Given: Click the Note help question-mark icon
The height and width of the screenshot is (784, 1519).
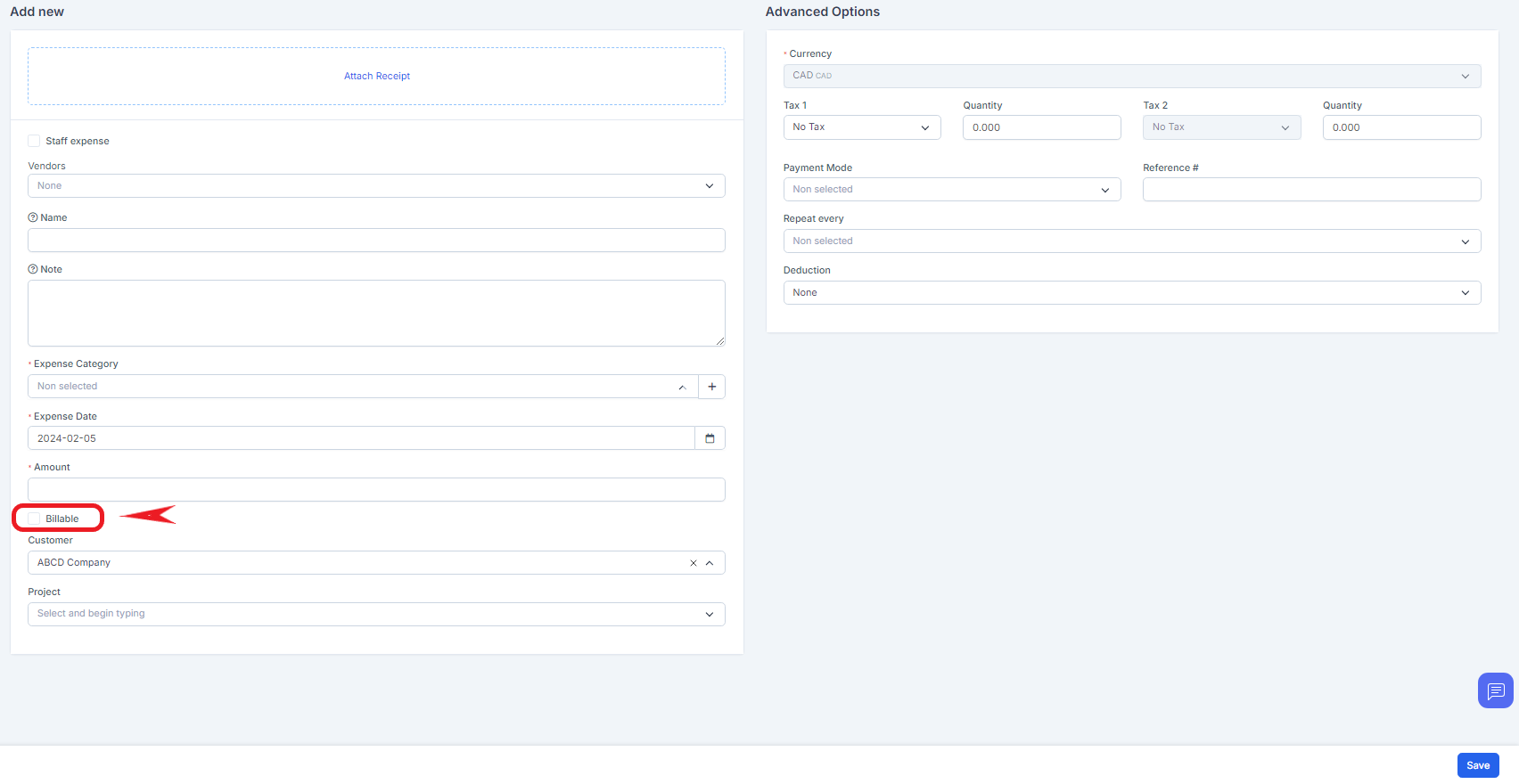Looking at the screenshot, I should tap(33, 269).
